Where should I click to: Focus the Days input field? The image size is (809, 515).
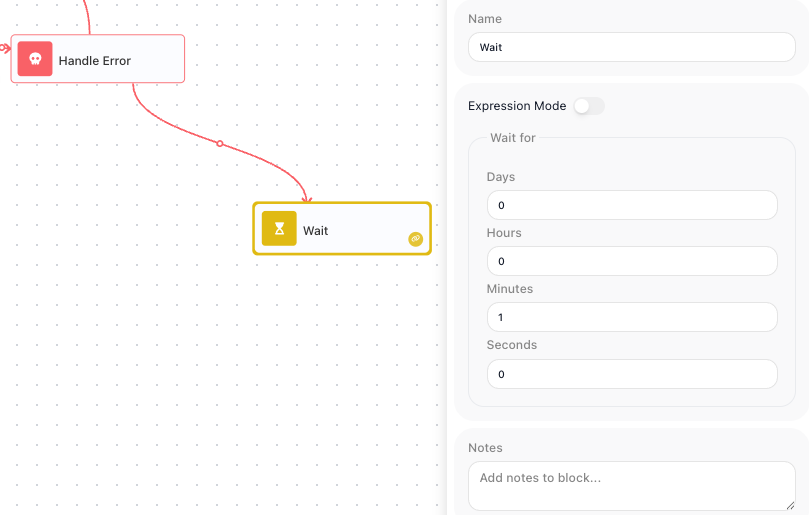pos(632,205)
